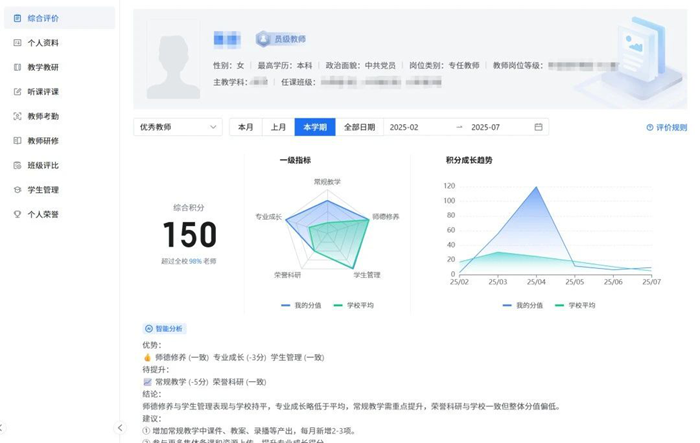The image size is (700, 443).
Task: Click the 教师考勤 attendance icon
Action: 17,116
